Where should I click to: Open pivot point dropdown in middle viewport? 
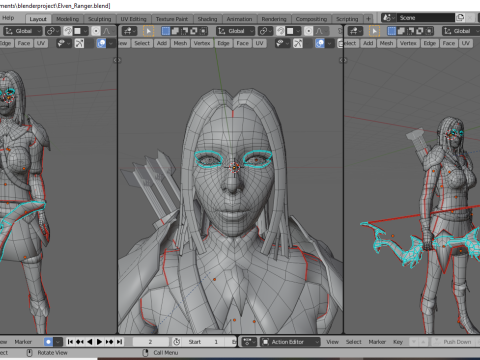coord(265,31)
